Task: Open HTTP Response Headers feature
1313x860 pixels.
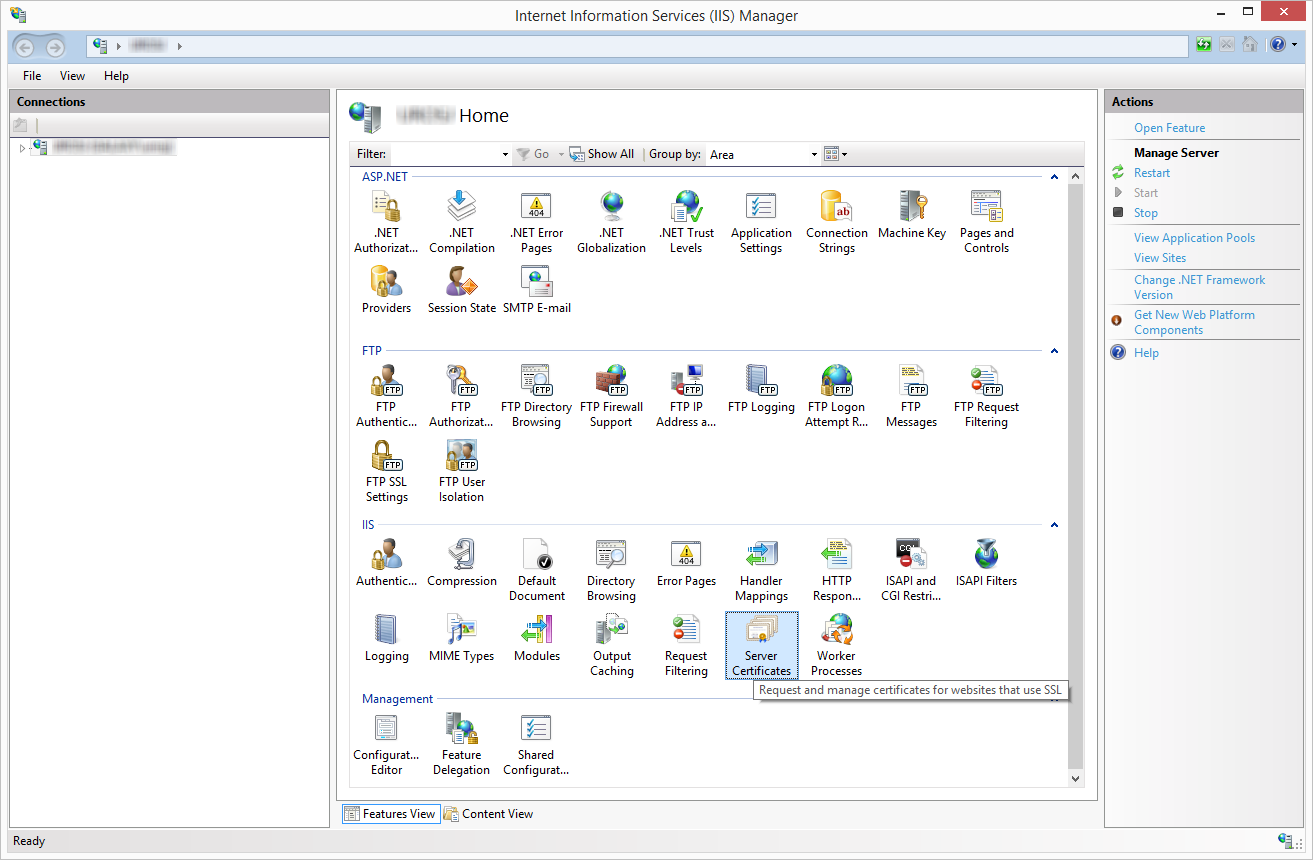Action: pos(836,570)
